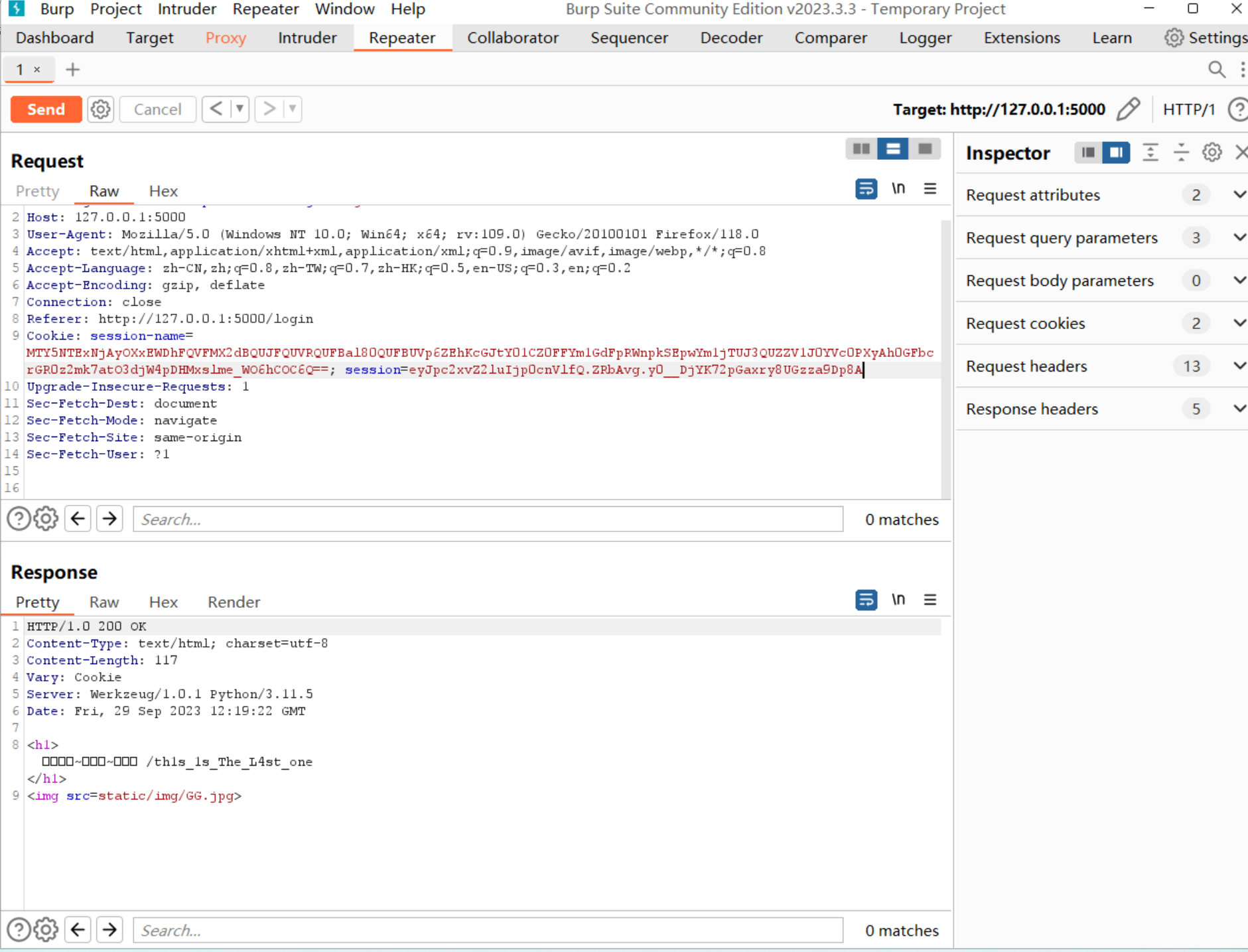The height and width of the screenshot is (952, 1248).
Task: Jump to next Response search match
Action: tap(109, 930)
